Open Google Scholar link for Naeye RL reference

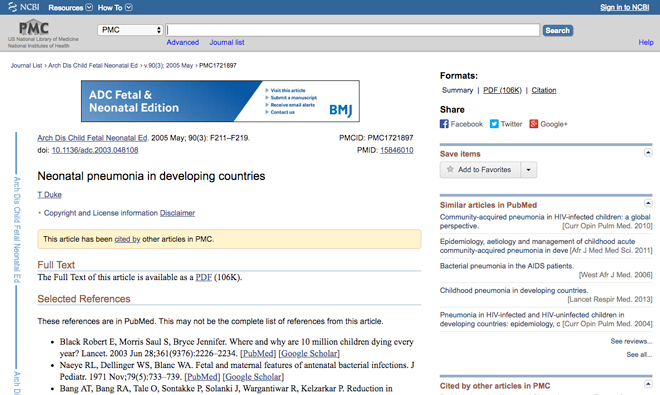coord(253,376)
